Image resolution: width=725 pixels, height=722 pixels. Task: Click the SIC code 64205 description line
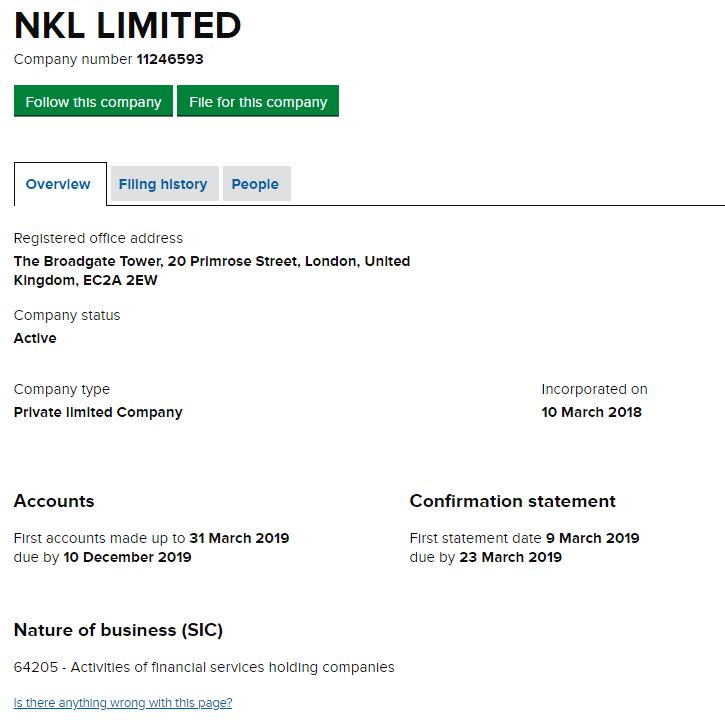[x=204, y=667]
